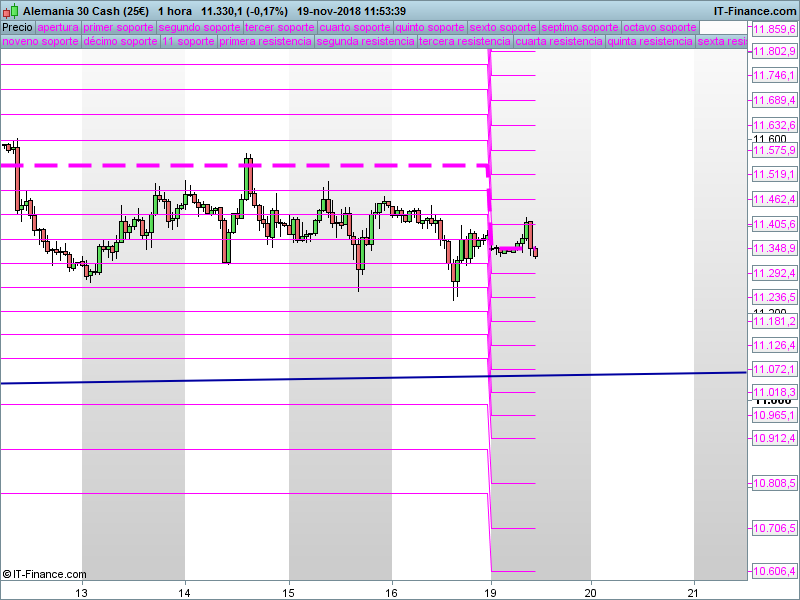Image resolution: width=800 pixels, height=600 pixels.
Task: Click the 11.859,6 price level tag
Action: (x=774, y=29)
